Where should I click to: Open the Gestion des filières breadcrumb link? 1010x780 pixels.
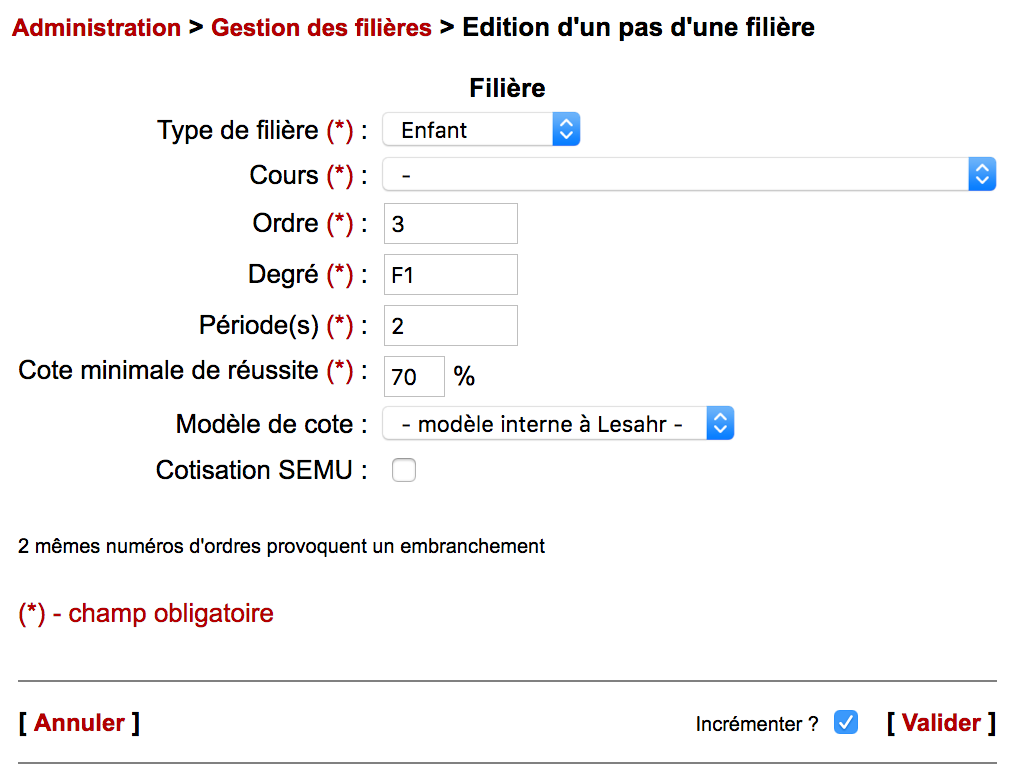click(321, 28)
